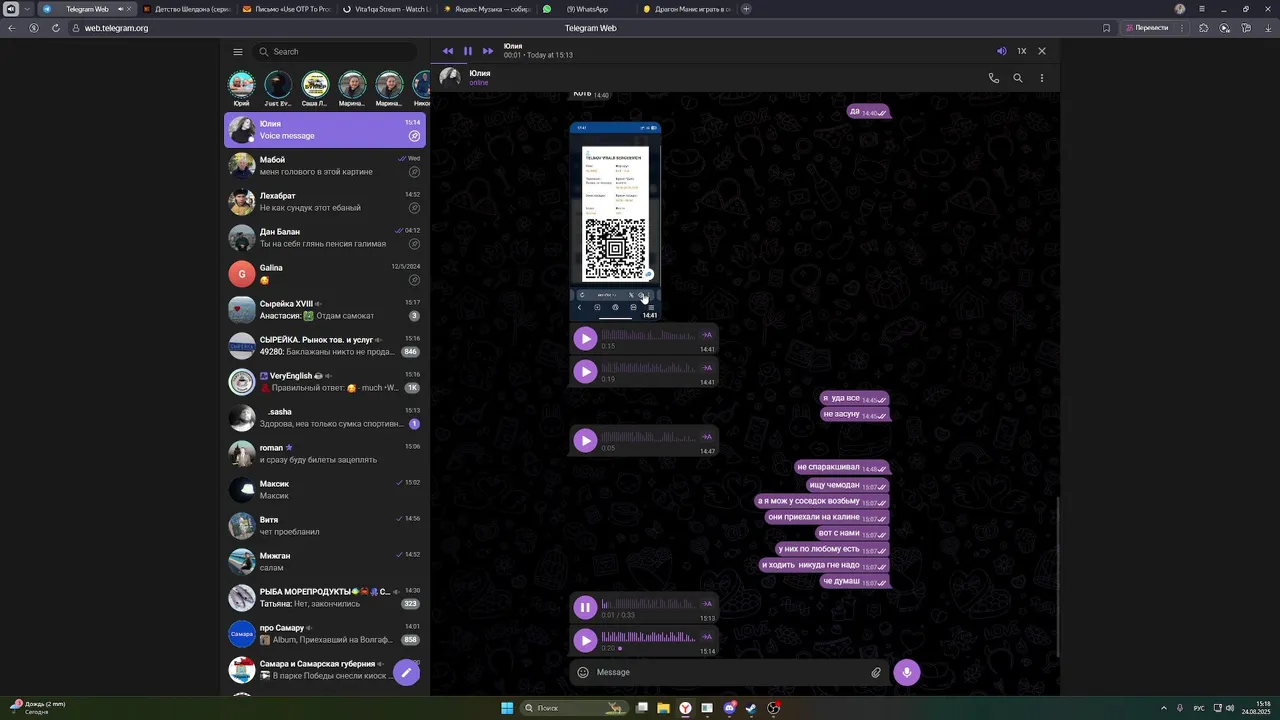Seek within the 0:15 voice message waveform
1280x720 pixels.
pyautogui.click(x=648, y=335)
